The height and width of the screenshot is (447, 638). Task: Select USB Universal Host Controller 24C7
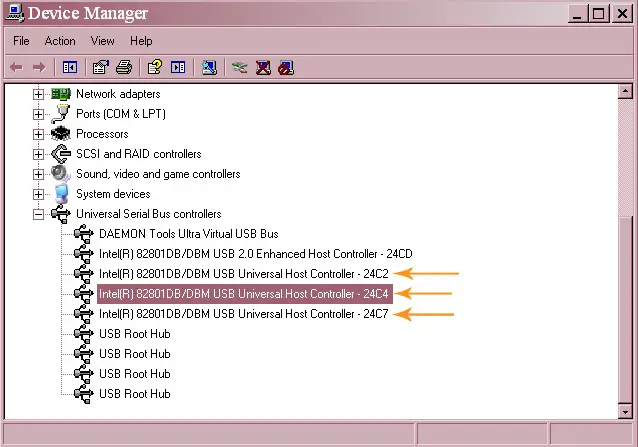click(244, 314)
